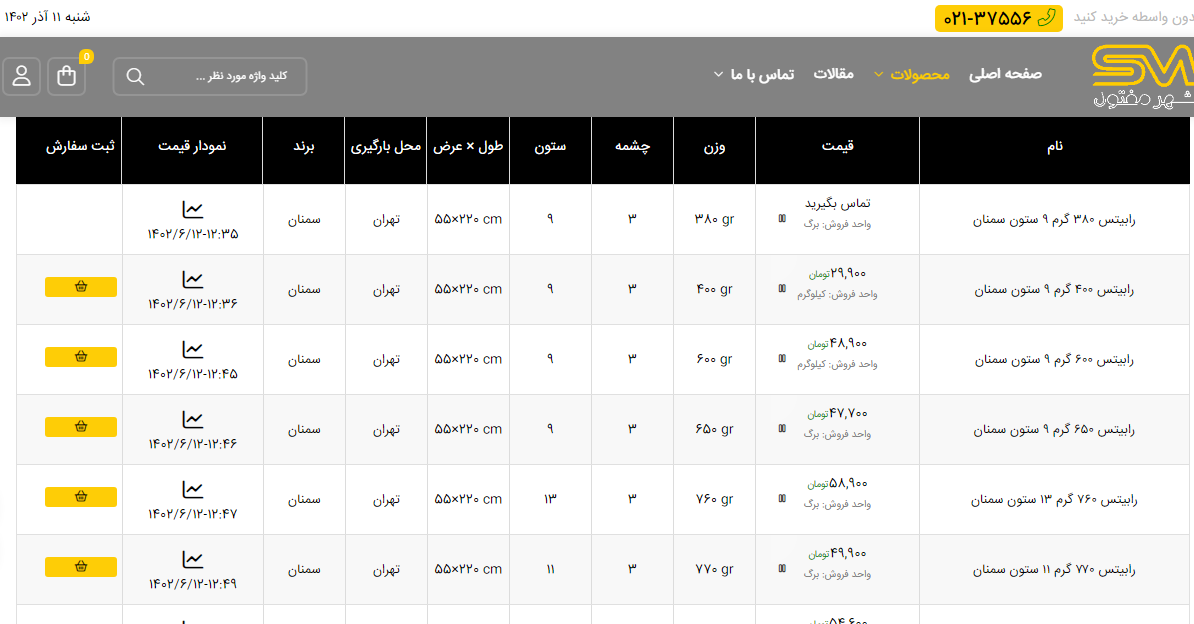Open price chart for Rabitz 380 gr
The image size is (1194, 624).
tap(192, 210)
